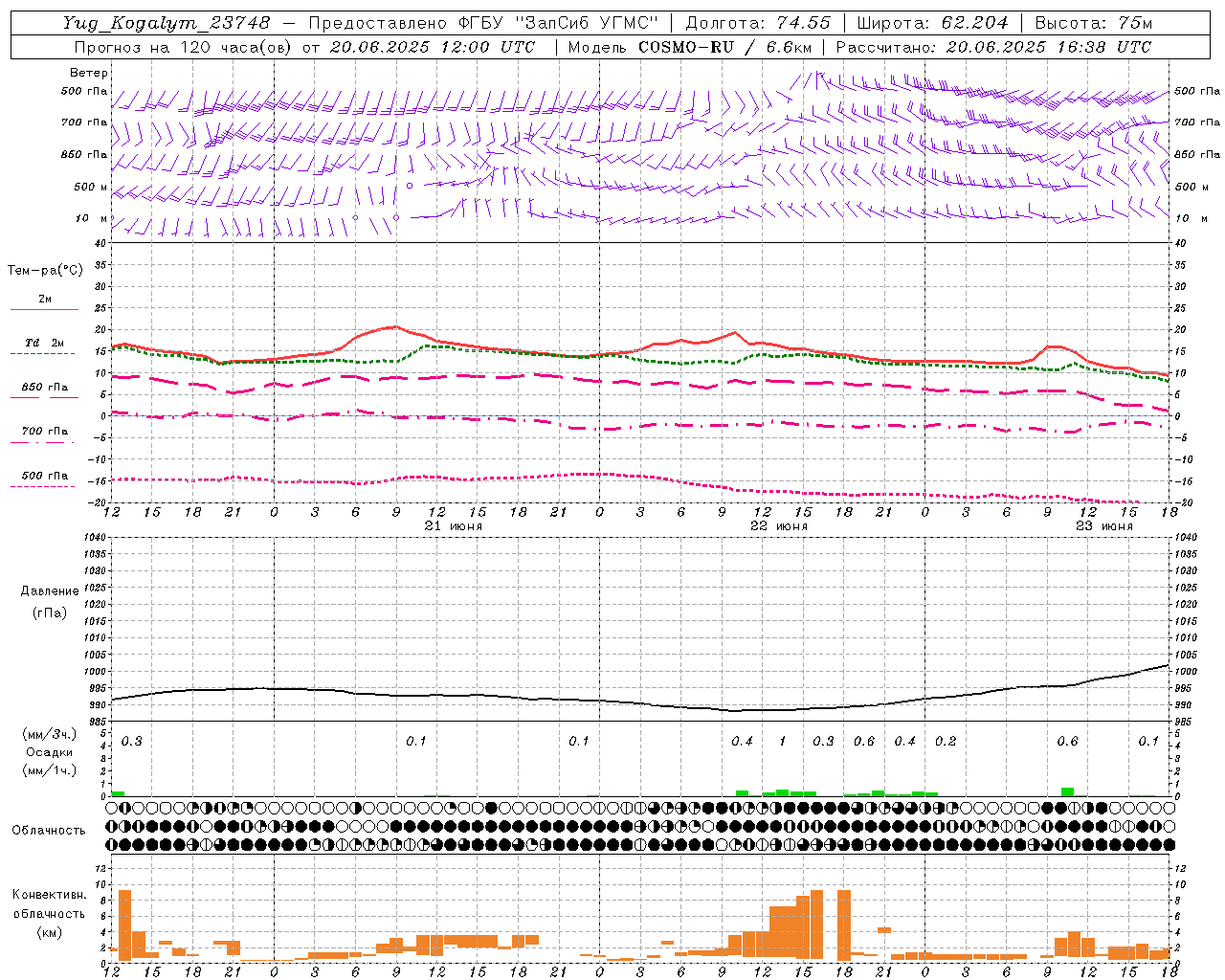Click the precipitation amount value 1
The image size is (1225, 980).
tap(783, 741)
